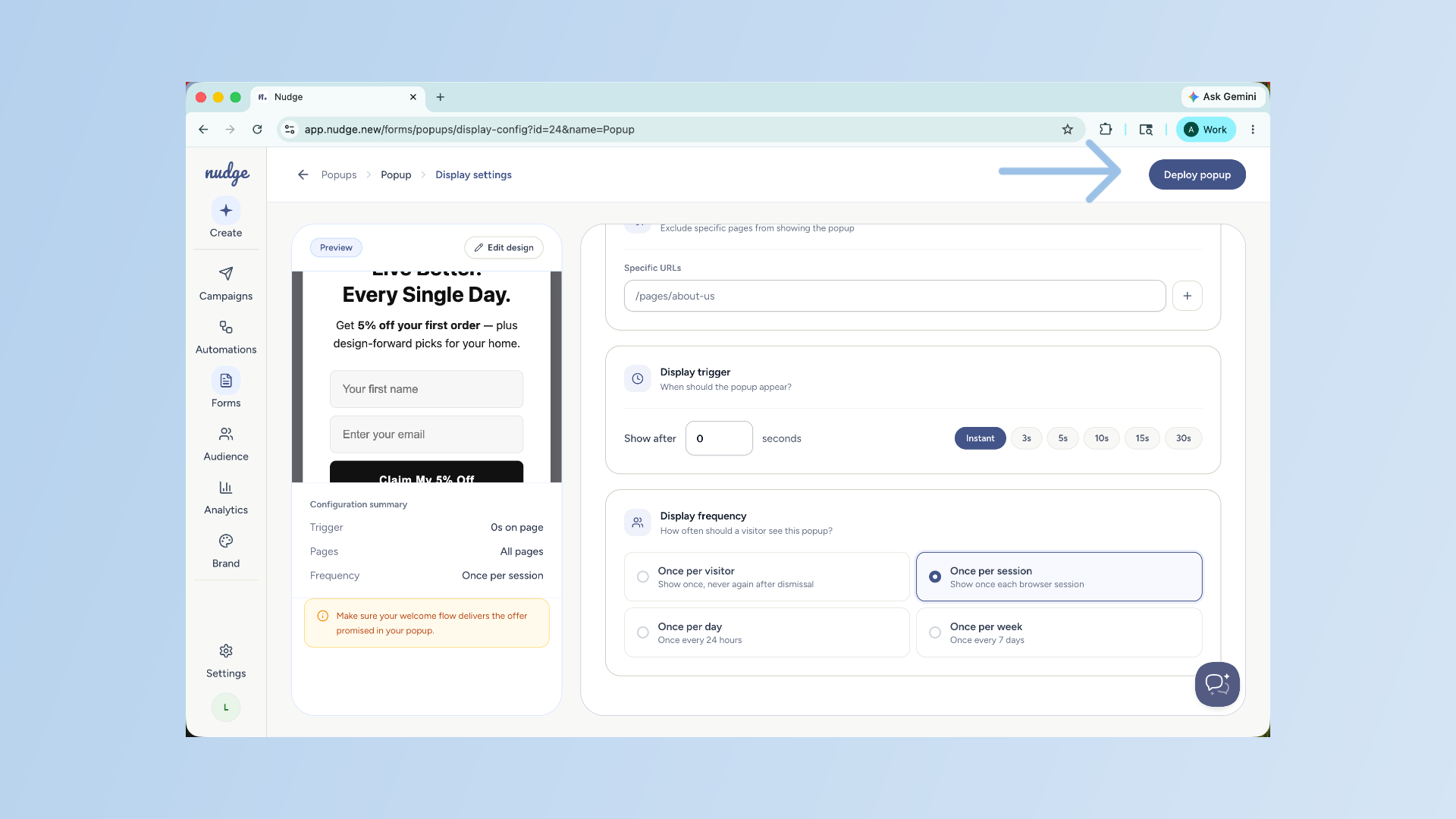Click Edit design button
This screenshot has height=819, width=1456.
(504, 248)
